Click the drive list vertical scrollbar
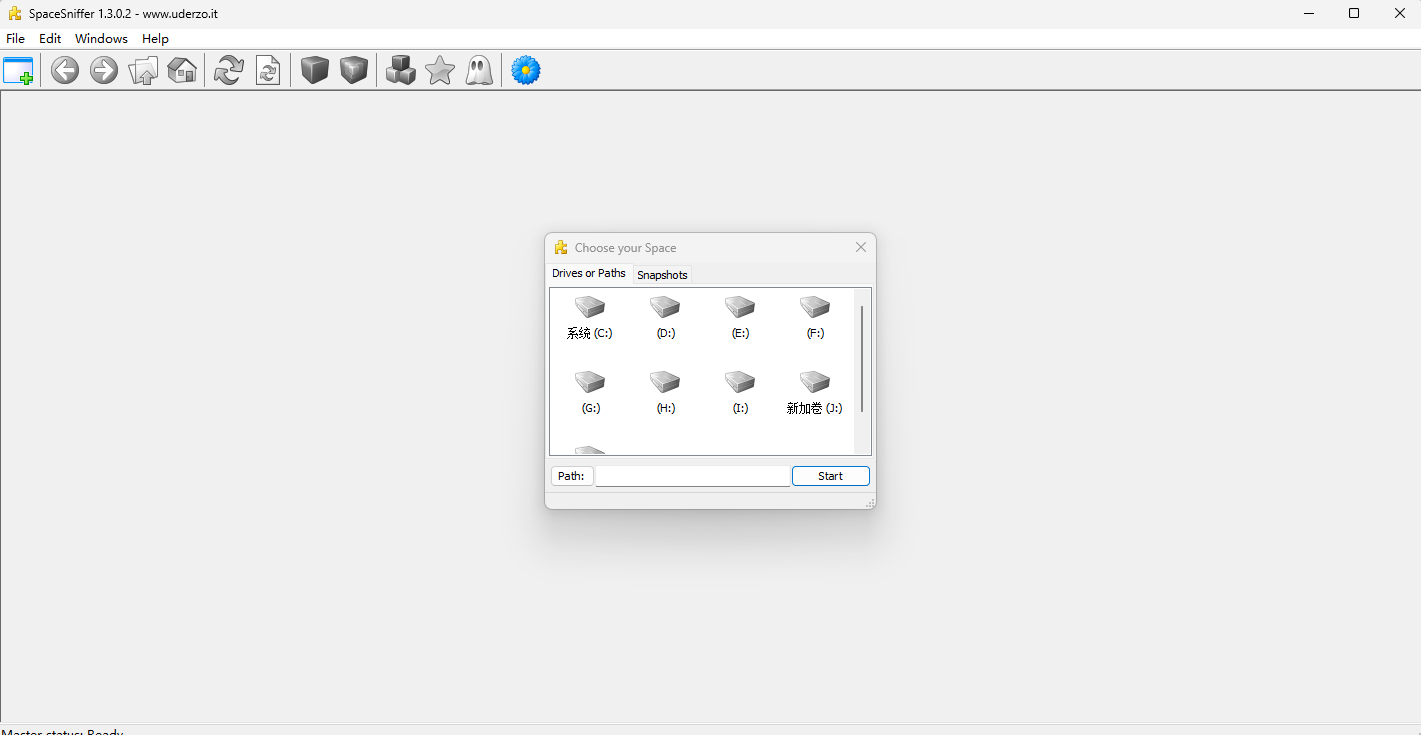 point(862,360)
